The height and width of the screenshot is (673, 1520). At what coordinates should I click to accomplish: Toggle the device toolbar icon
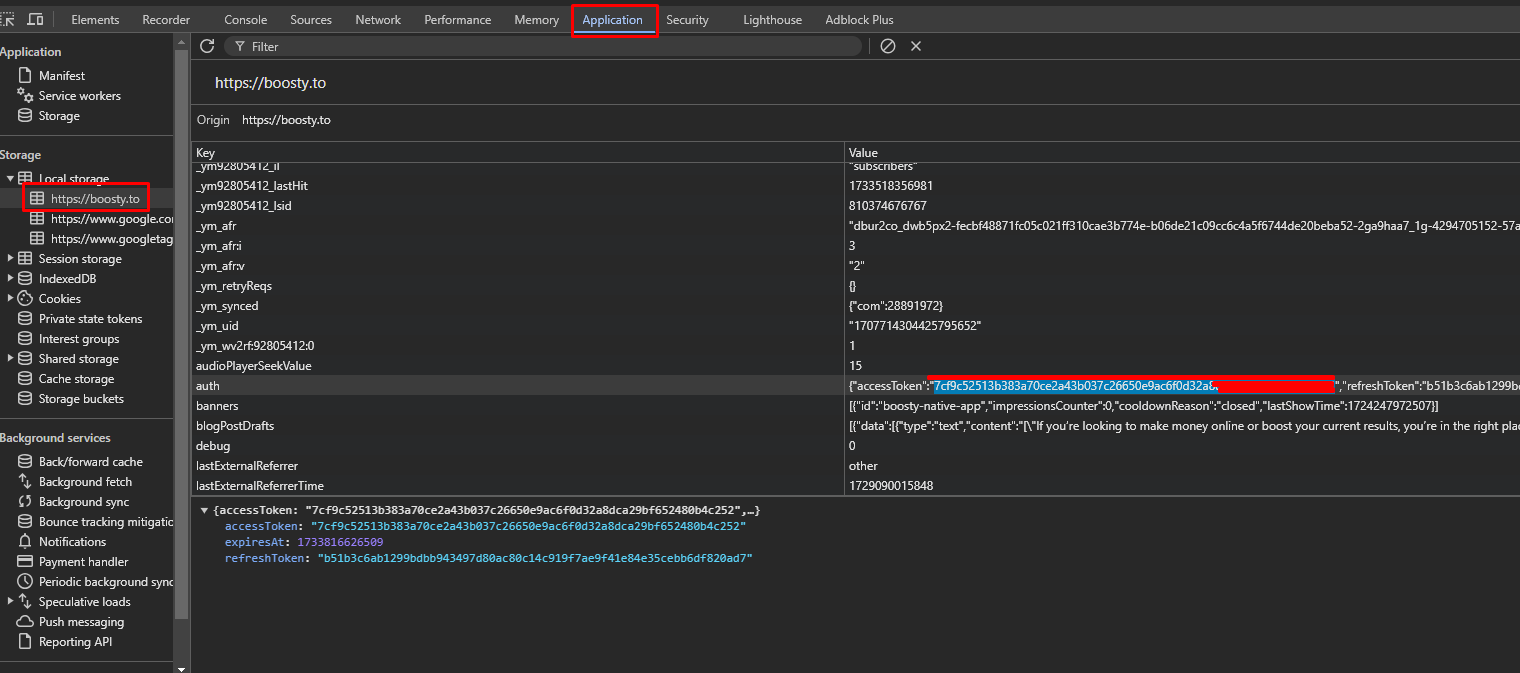35,19
